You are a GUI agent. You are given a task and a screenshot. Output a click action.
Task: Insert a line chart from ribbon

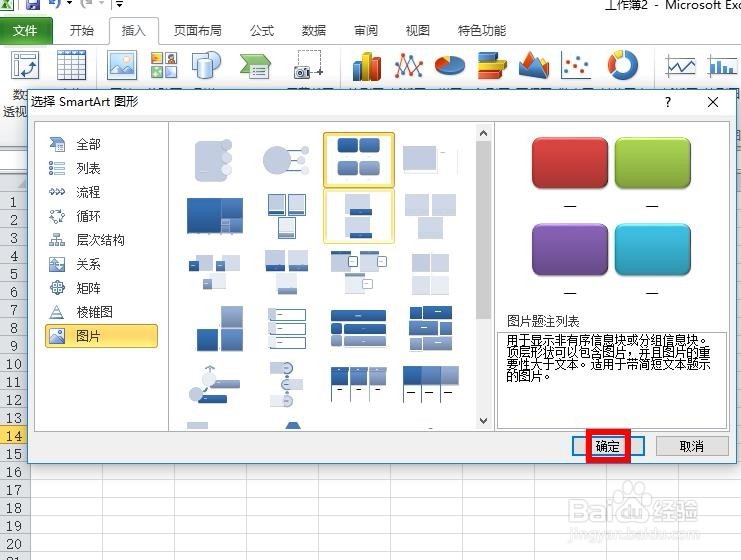point(408,66)
